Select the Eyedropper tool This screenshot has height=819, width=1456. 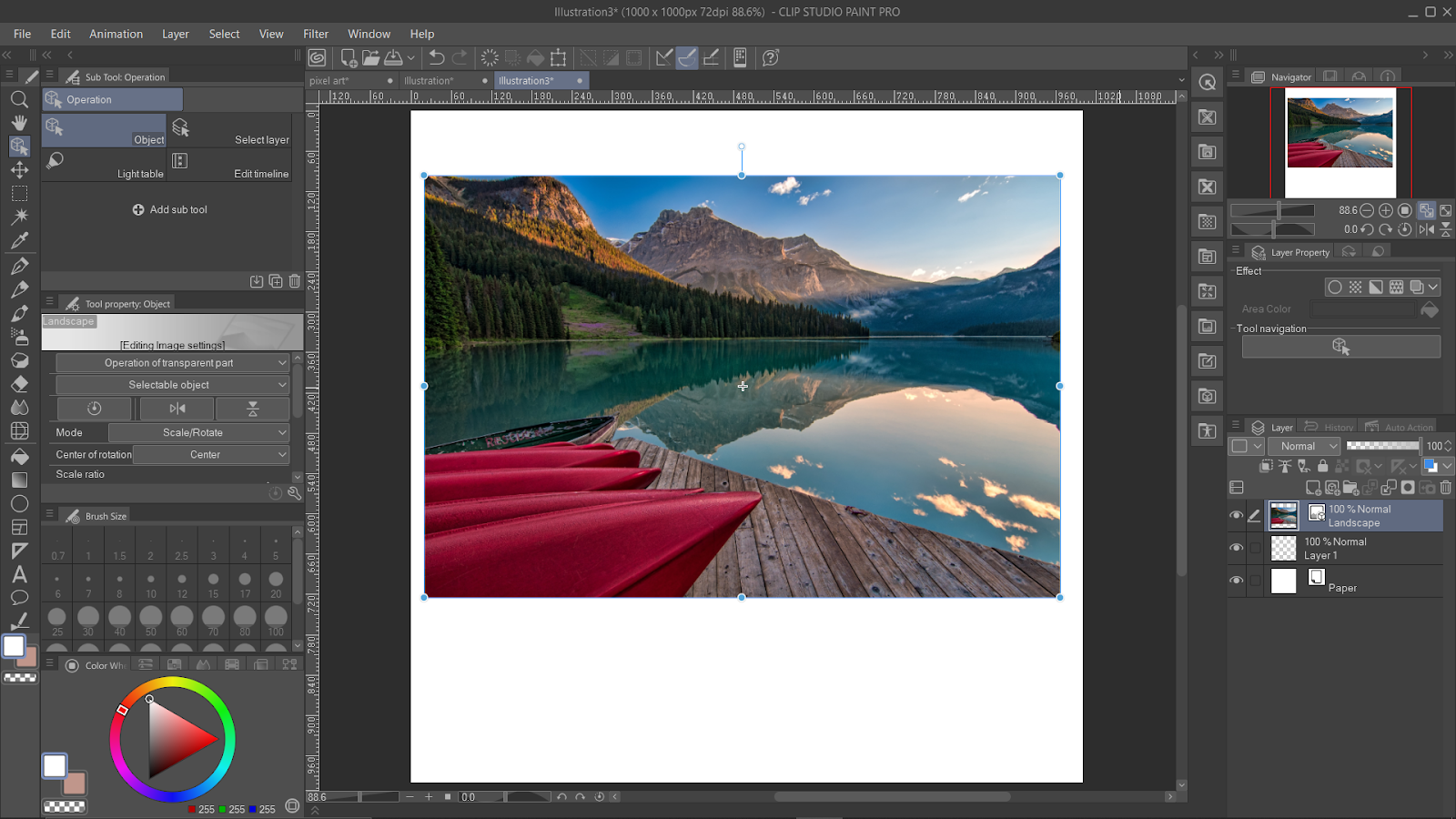(x=19, y=241)
